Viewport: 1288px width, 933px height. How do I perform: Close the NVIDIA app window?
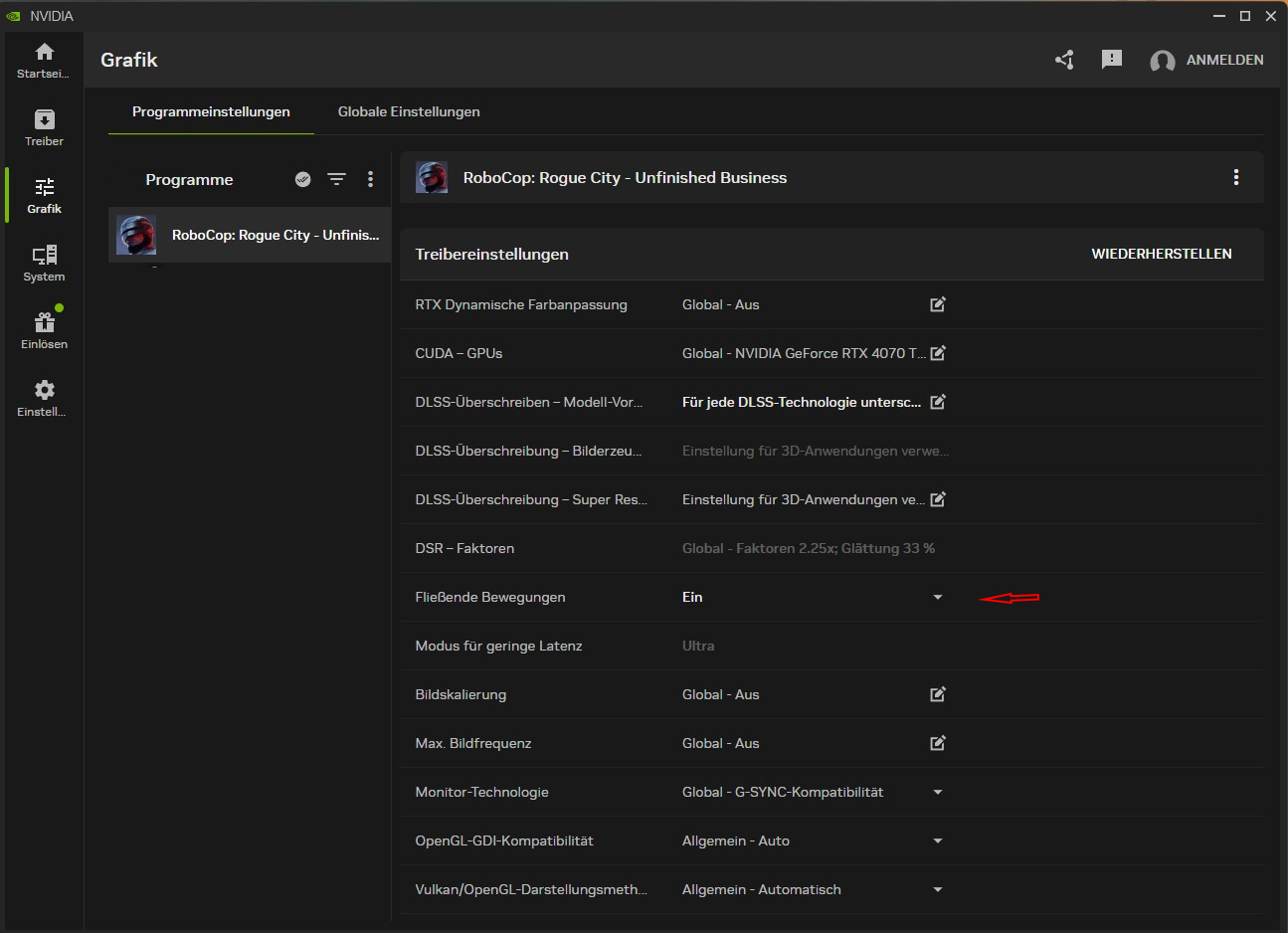tap(1271, 16)
